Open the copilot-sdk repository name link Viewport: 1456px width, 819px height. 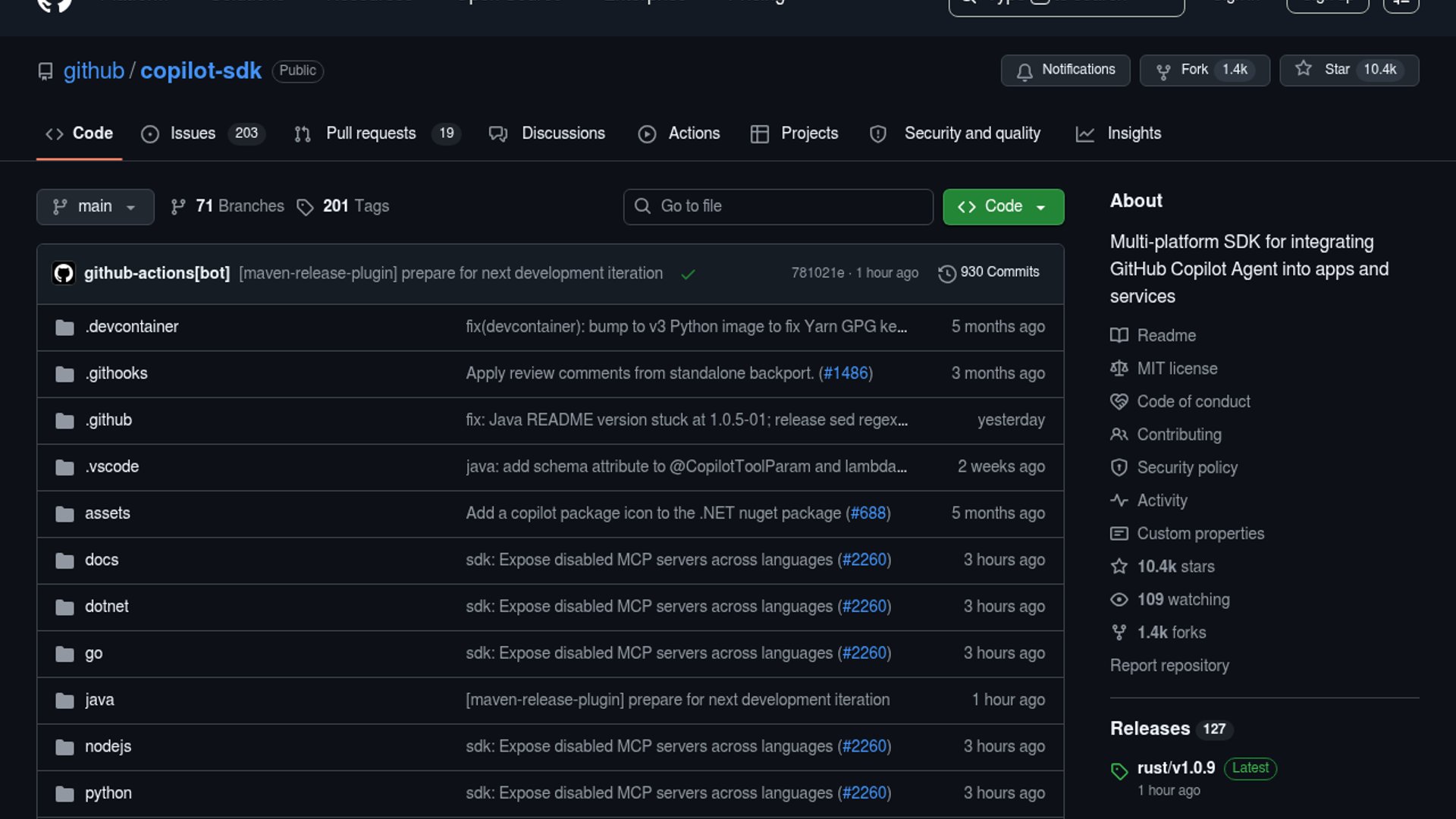[x=201, y=71]
